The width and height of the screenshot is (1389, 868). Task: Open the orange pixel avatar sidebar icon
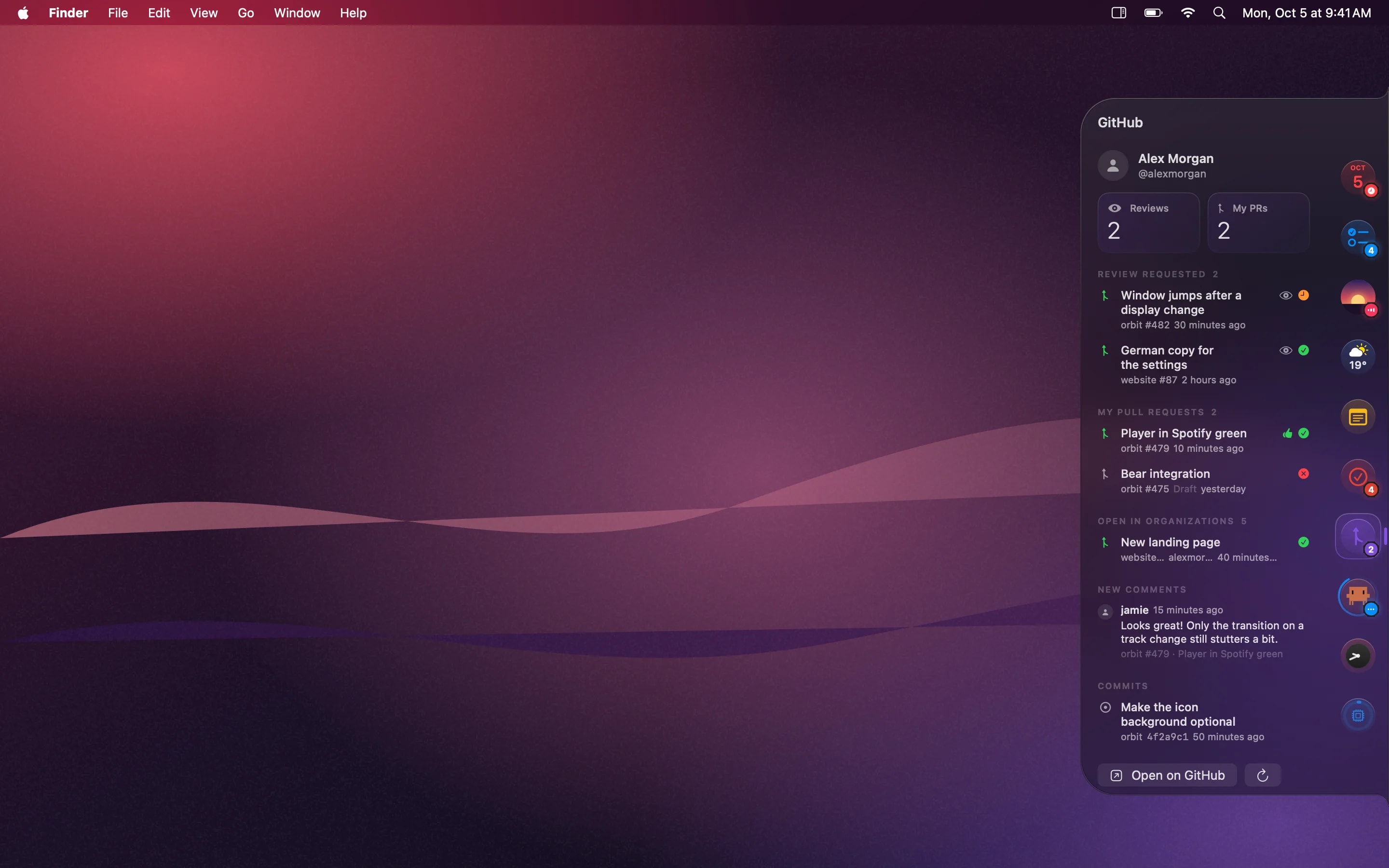(x=1358, y=596)
